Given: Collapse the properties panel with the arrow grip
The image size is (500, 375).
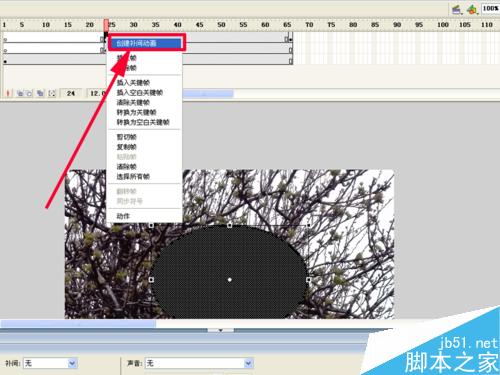Looking at the screenshot, I should 221,330.
